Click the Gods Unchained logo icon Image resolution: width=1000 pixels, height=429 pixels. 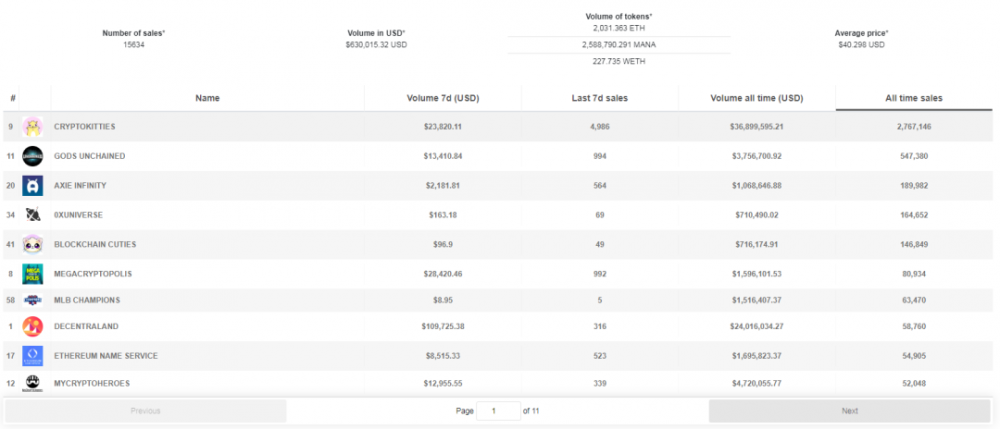33,156
